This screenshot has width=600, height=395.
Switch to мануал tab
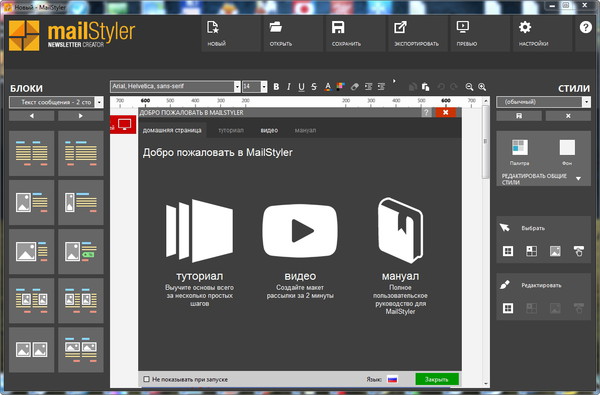pos(305,130)
